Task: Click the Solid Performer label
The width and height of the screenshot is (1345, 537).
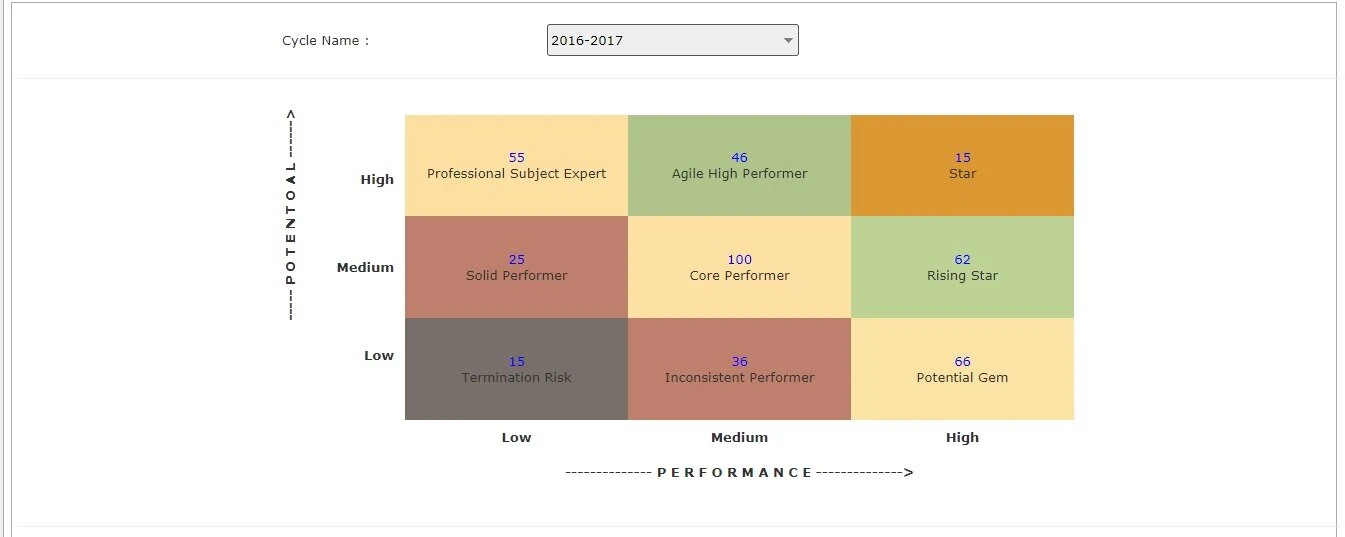Action: [516, 276]
